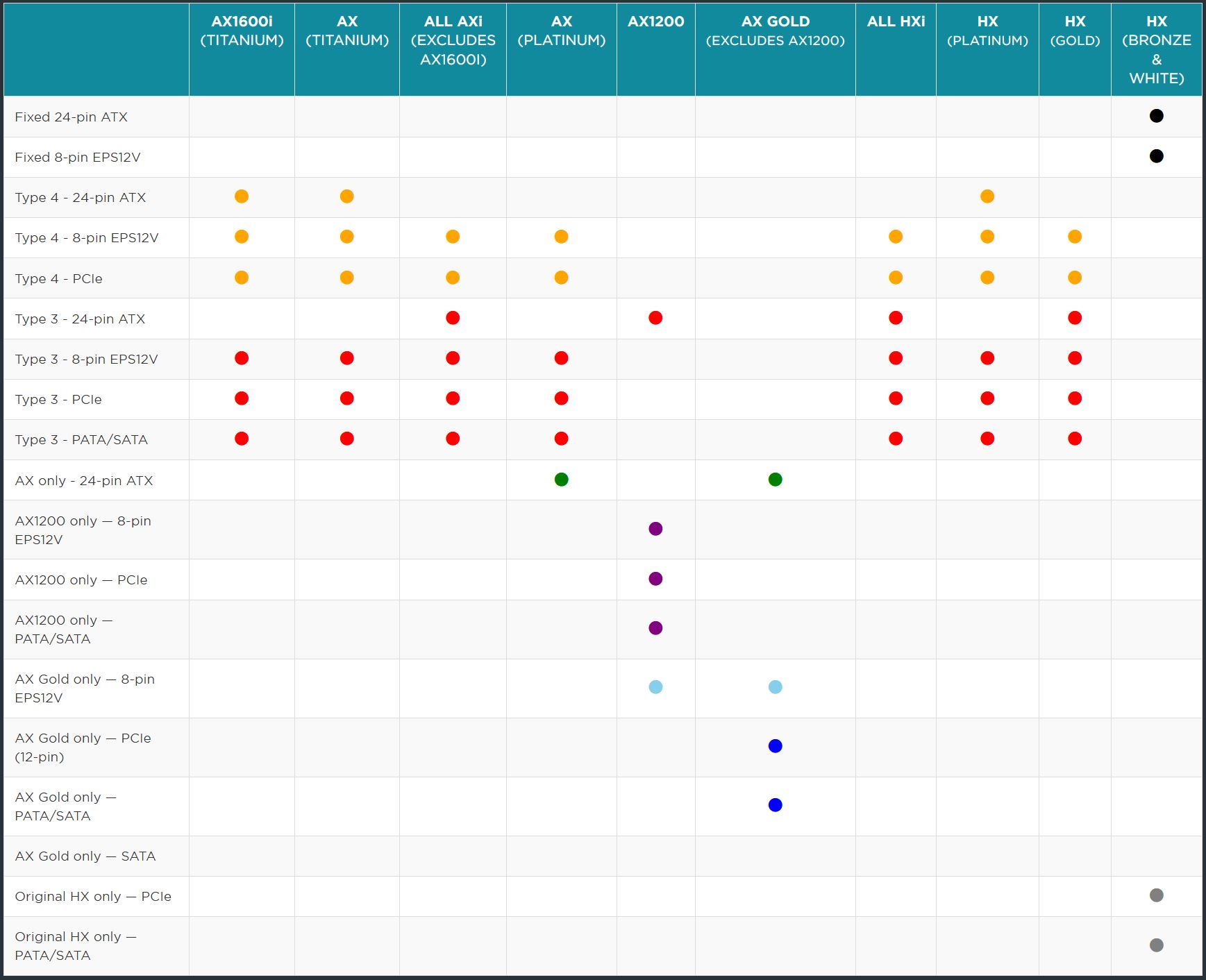
Task: Click red dot for Type 3 24-pin ATX under AX1200
Action: (655, 318)
